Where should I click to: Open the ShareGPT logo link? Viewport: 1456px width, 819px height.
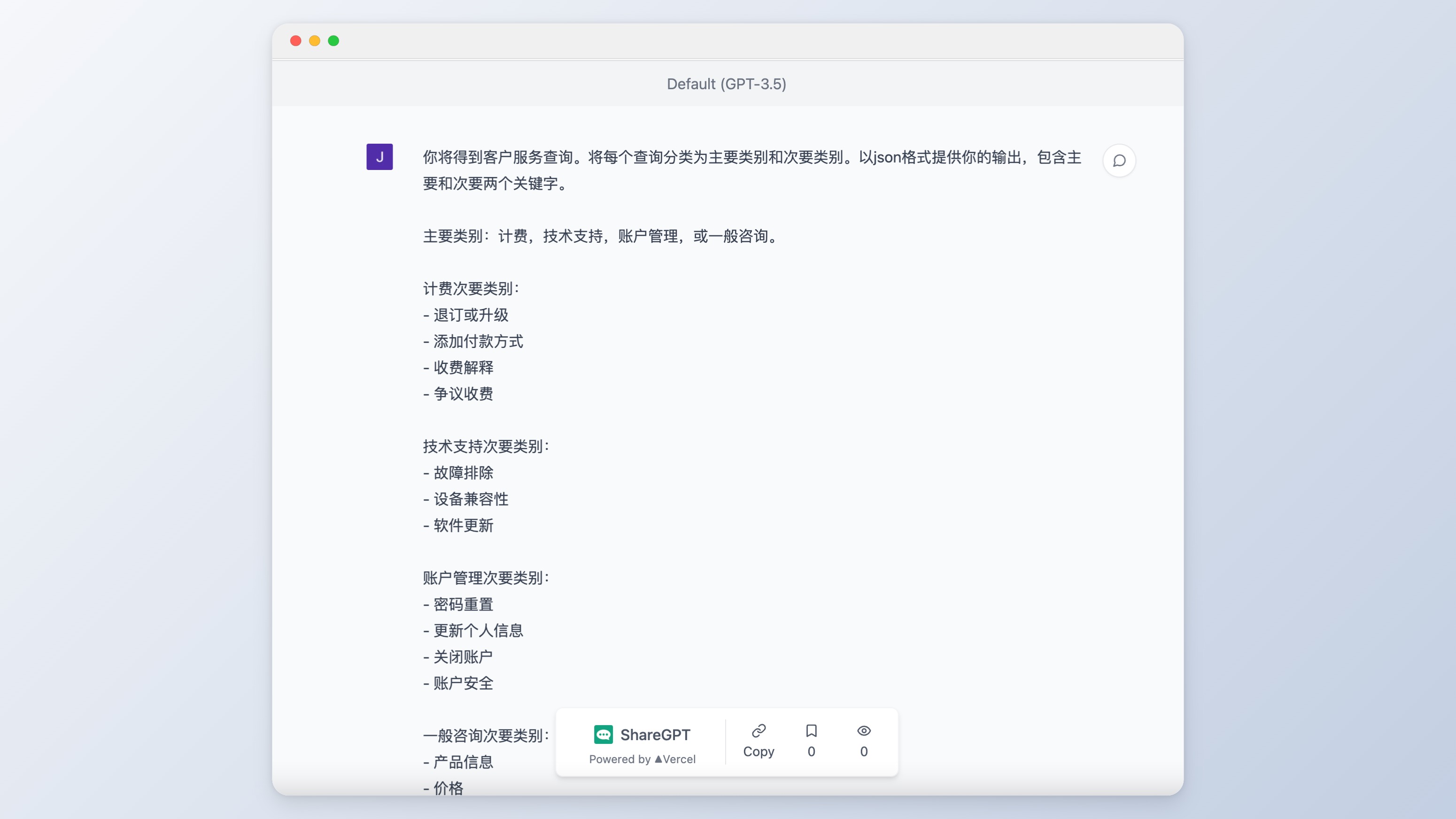(642, 734)
